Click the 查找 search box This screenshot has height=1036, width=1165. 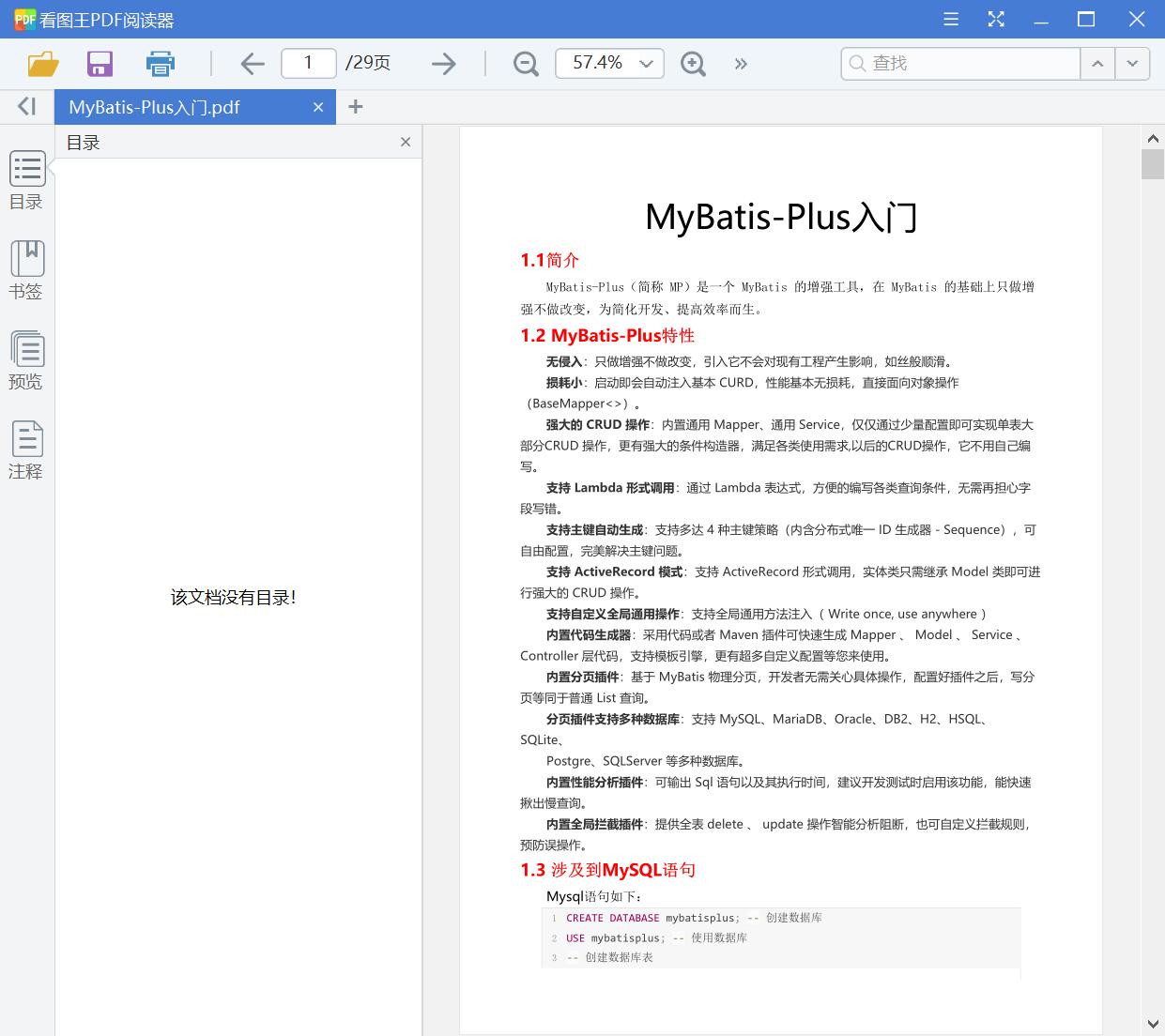[960, 63]
